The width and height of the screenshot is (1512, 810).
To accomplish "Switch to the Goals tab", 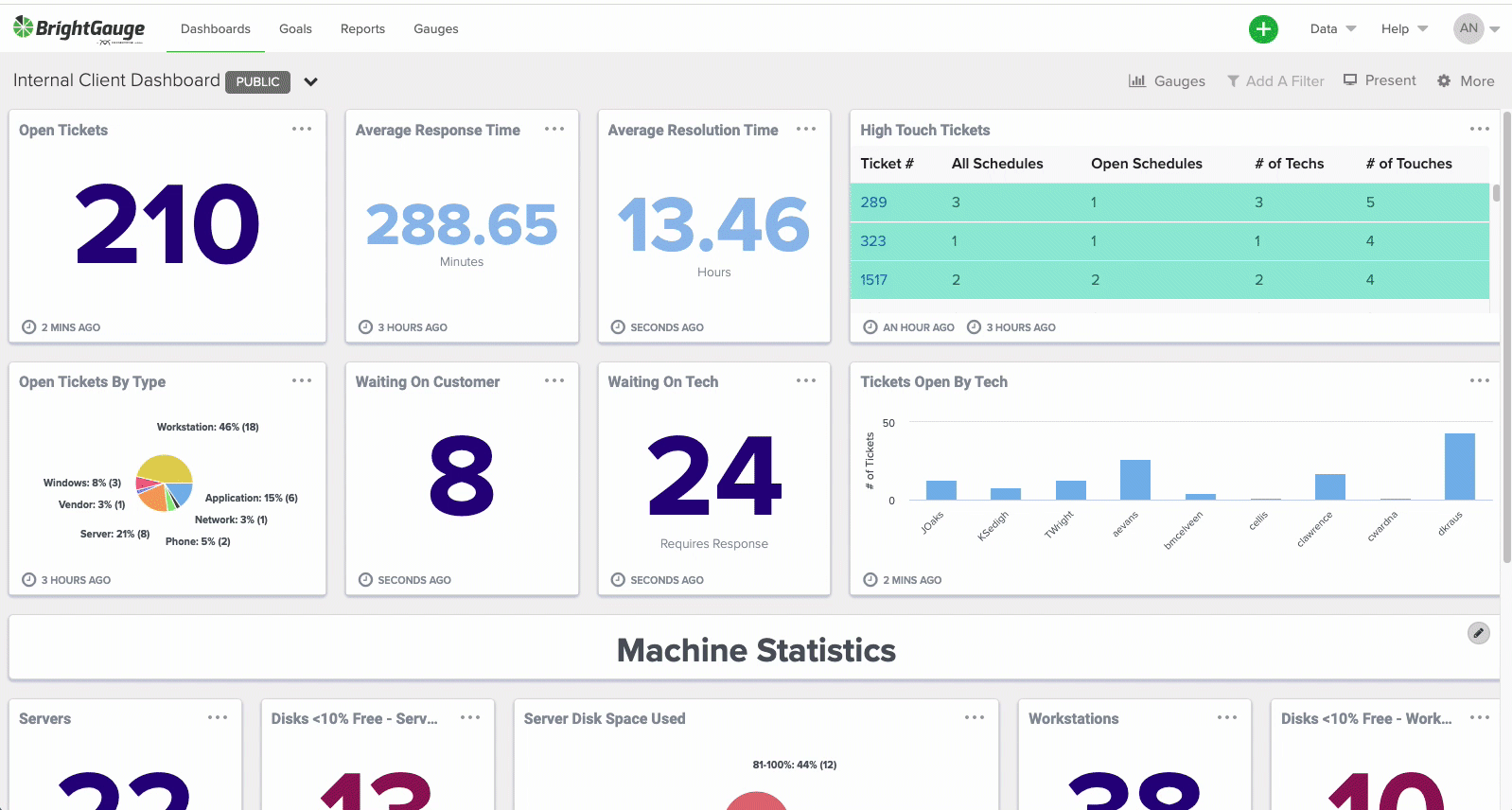I will (x=295, y=28).
